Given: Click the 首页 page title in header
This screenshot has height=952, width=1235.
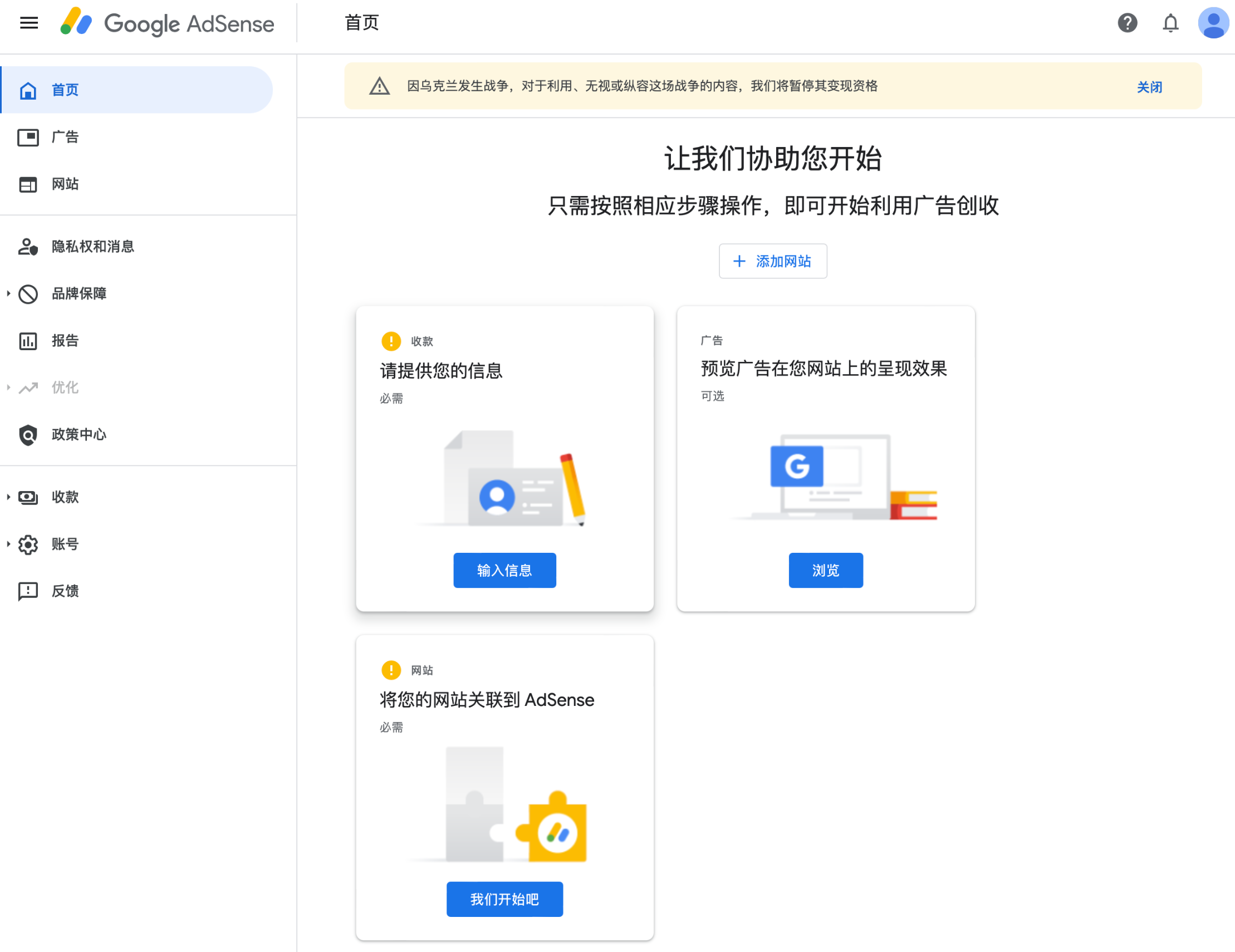Looking at the screenshot, I should click(362, 23).
